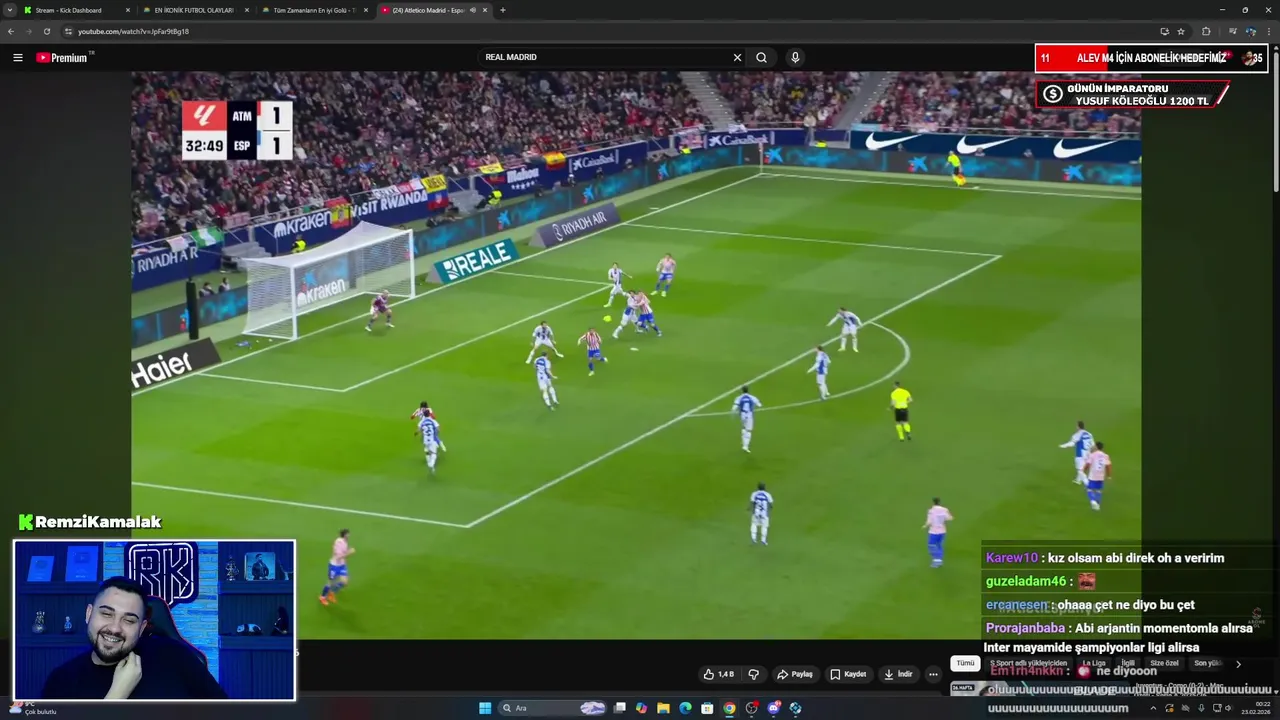Switch to Stream - Kick Dashboard tab
Viewport: 1280px width, 720px height.
pyautogui.click(x=75, y=10)
